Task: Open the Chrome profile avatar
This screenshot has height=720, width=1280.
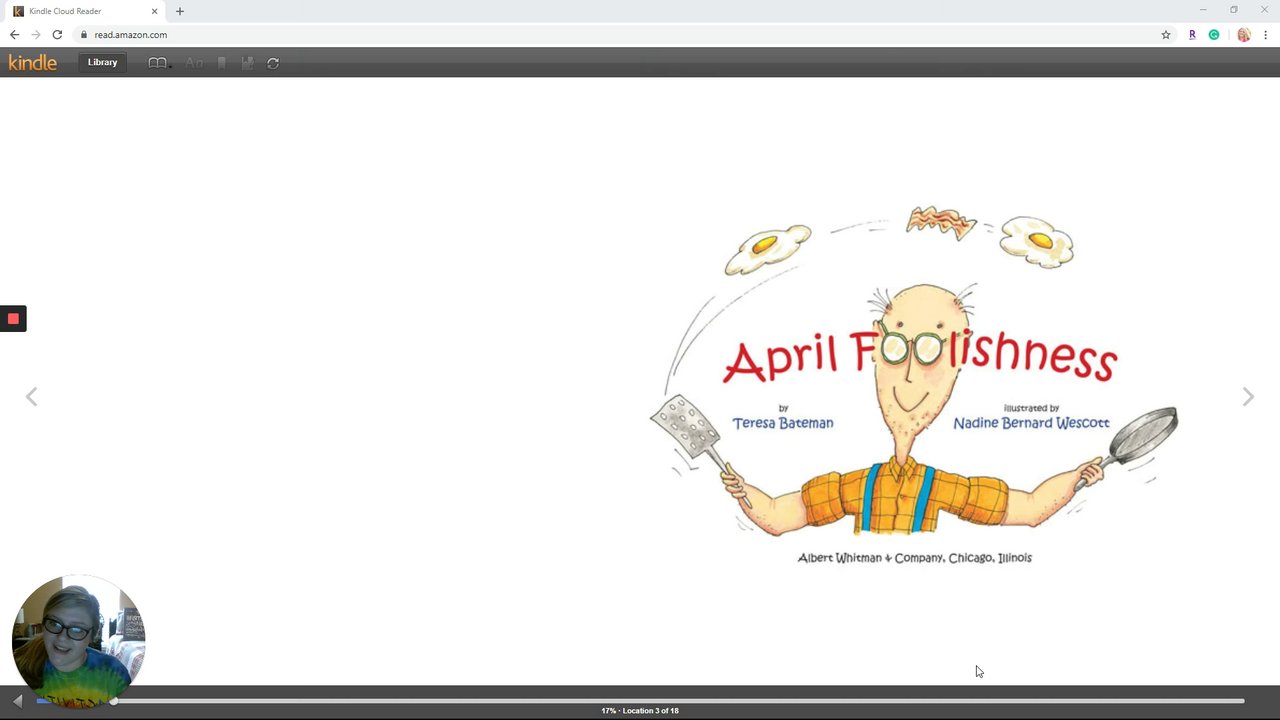Action: click(1244, 34)
